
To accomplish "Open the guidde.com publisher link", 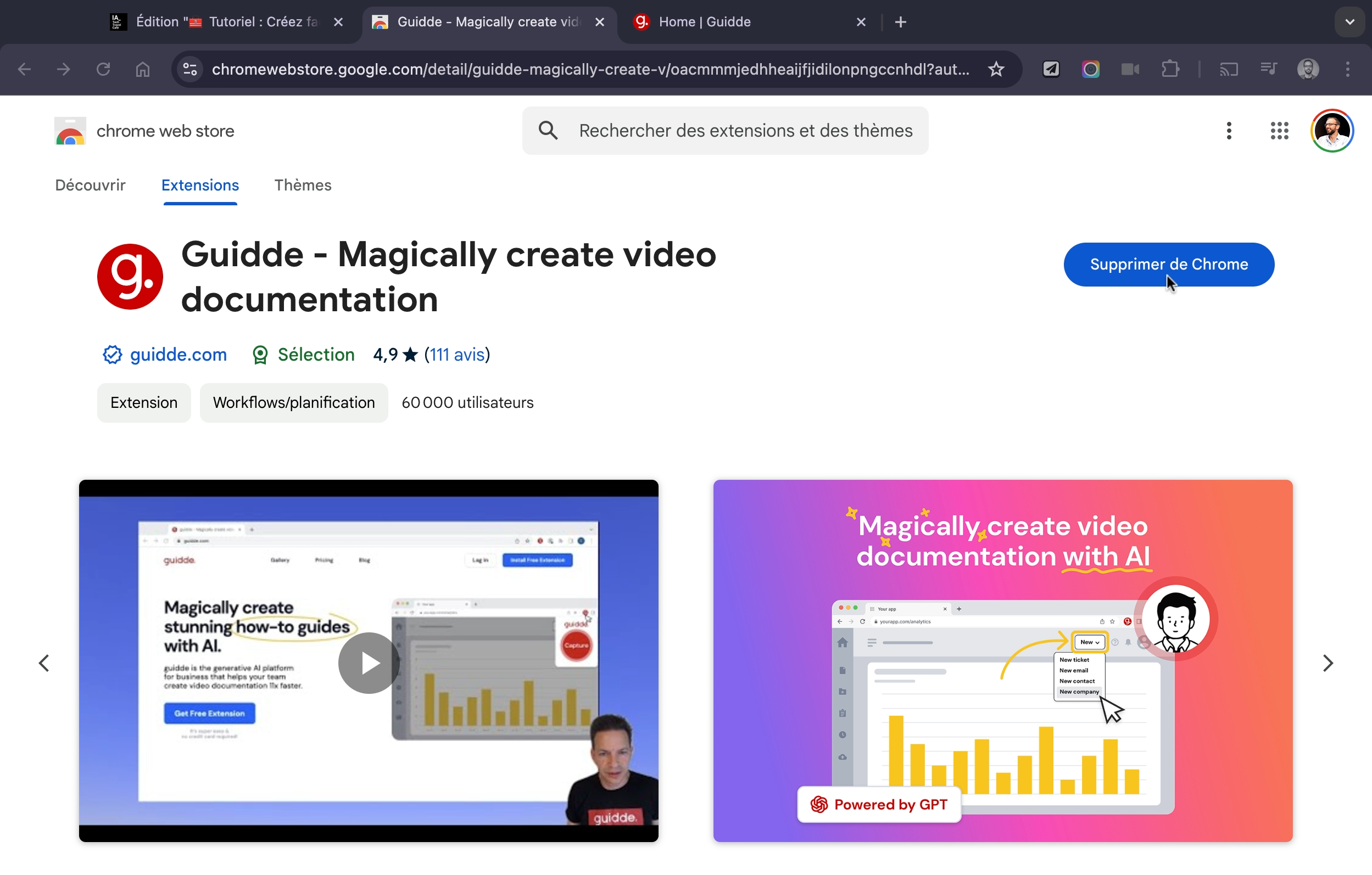I will point(178,355).
